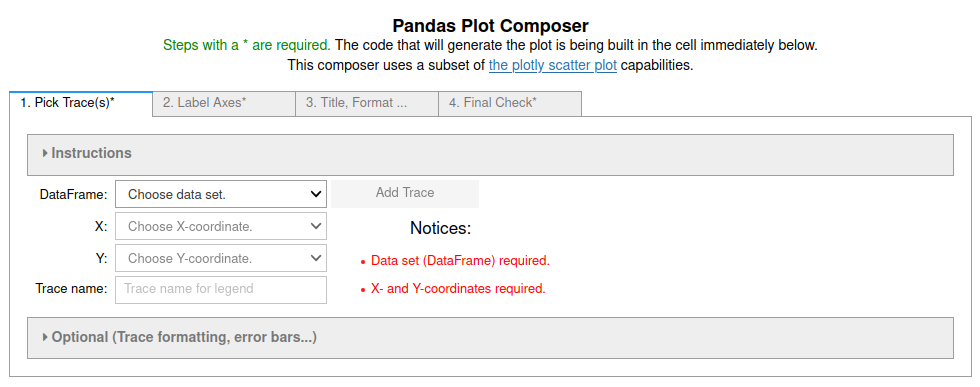Screen dimensions: 980x387
Task: Click the "Data set (DataFrame) required." notice
Action: pyautogui.click(x=460, y=261)
